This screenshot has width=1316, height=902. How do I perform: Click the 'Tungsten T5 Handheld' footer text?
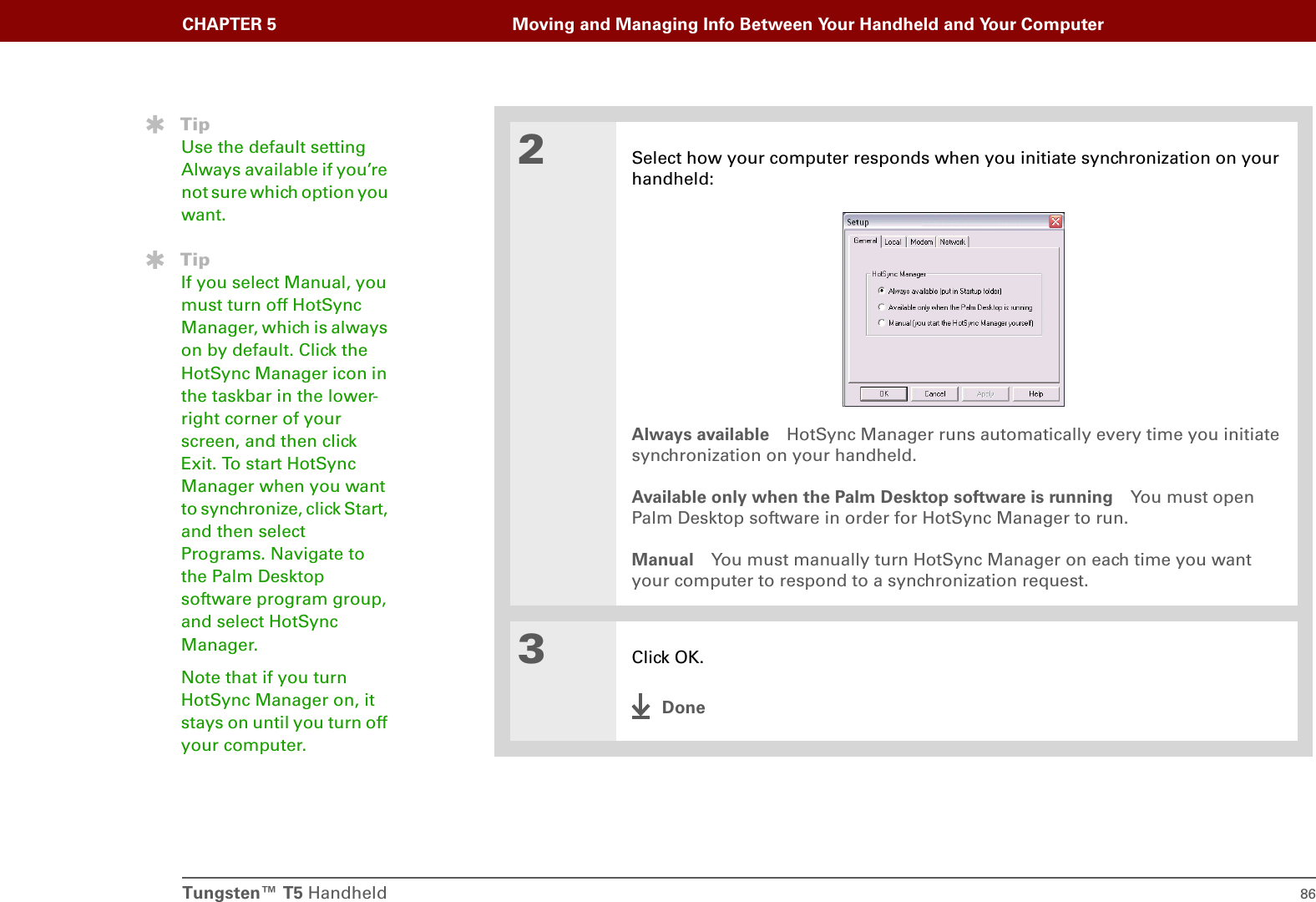point(284,893)
